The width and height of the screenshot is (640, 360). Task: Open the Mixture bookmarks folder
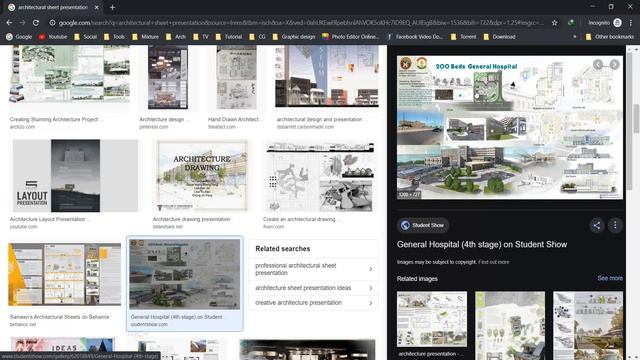(145, 37)
